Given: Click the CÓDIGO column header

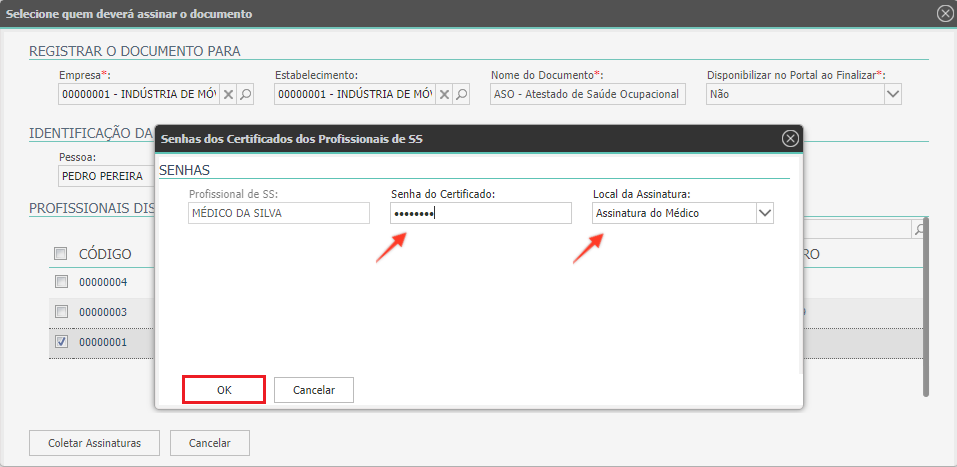Looking at the screenshot, I should coord(105,254).
